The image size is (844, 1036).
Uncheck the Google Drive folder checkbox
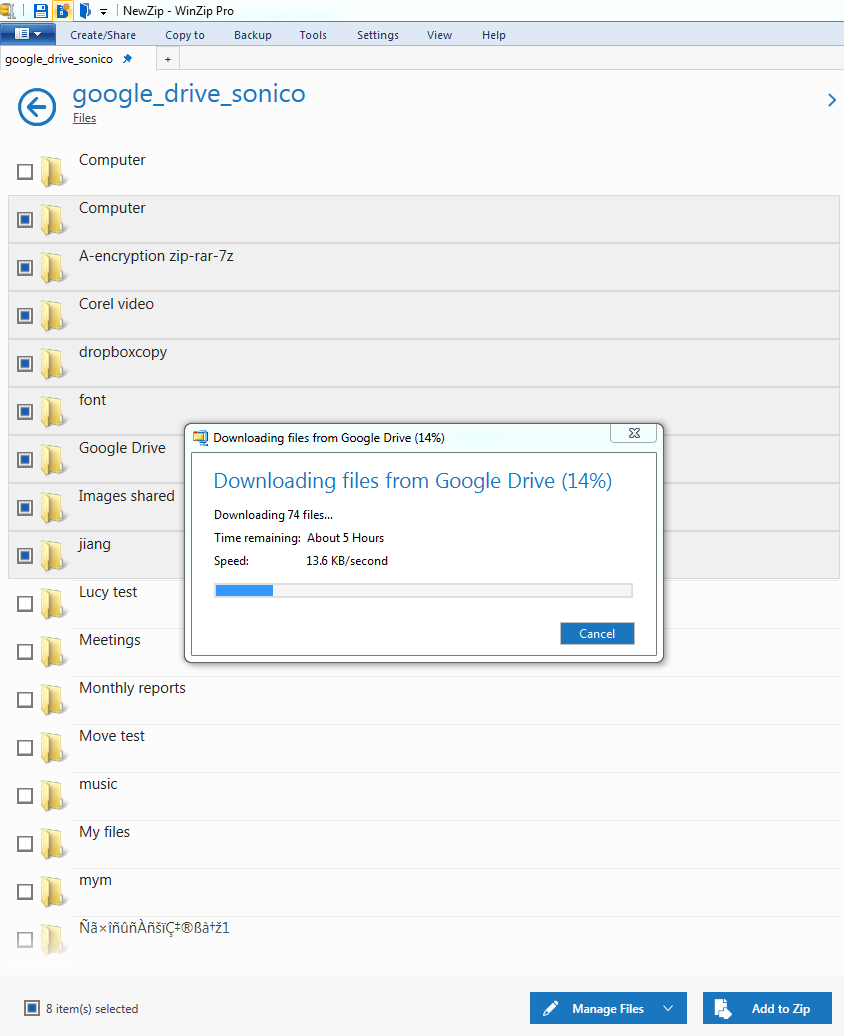tap(25, 460)
